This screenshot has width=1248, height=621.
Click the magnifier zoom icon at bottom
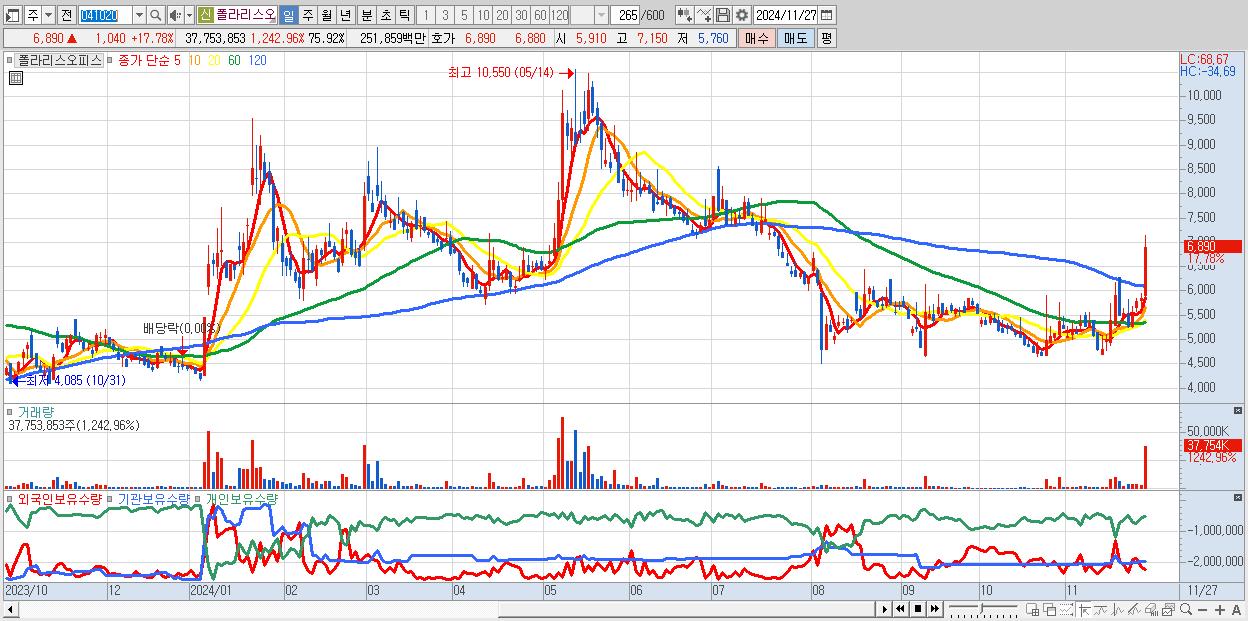[1185, 609]
